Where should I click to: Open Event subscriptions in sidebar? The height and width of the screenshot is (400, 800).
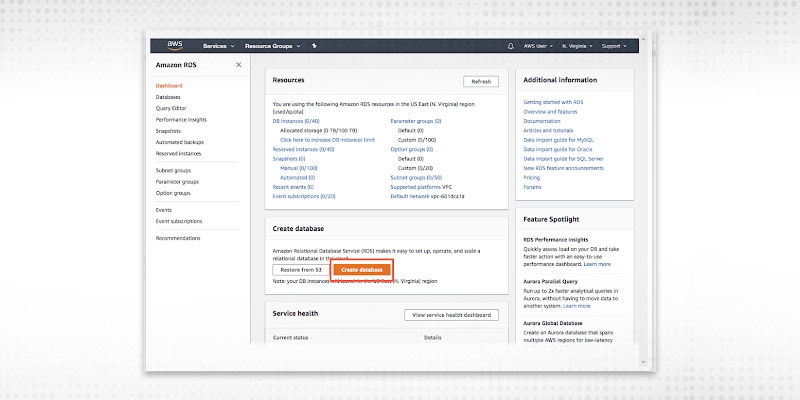(x=179, y=221)
